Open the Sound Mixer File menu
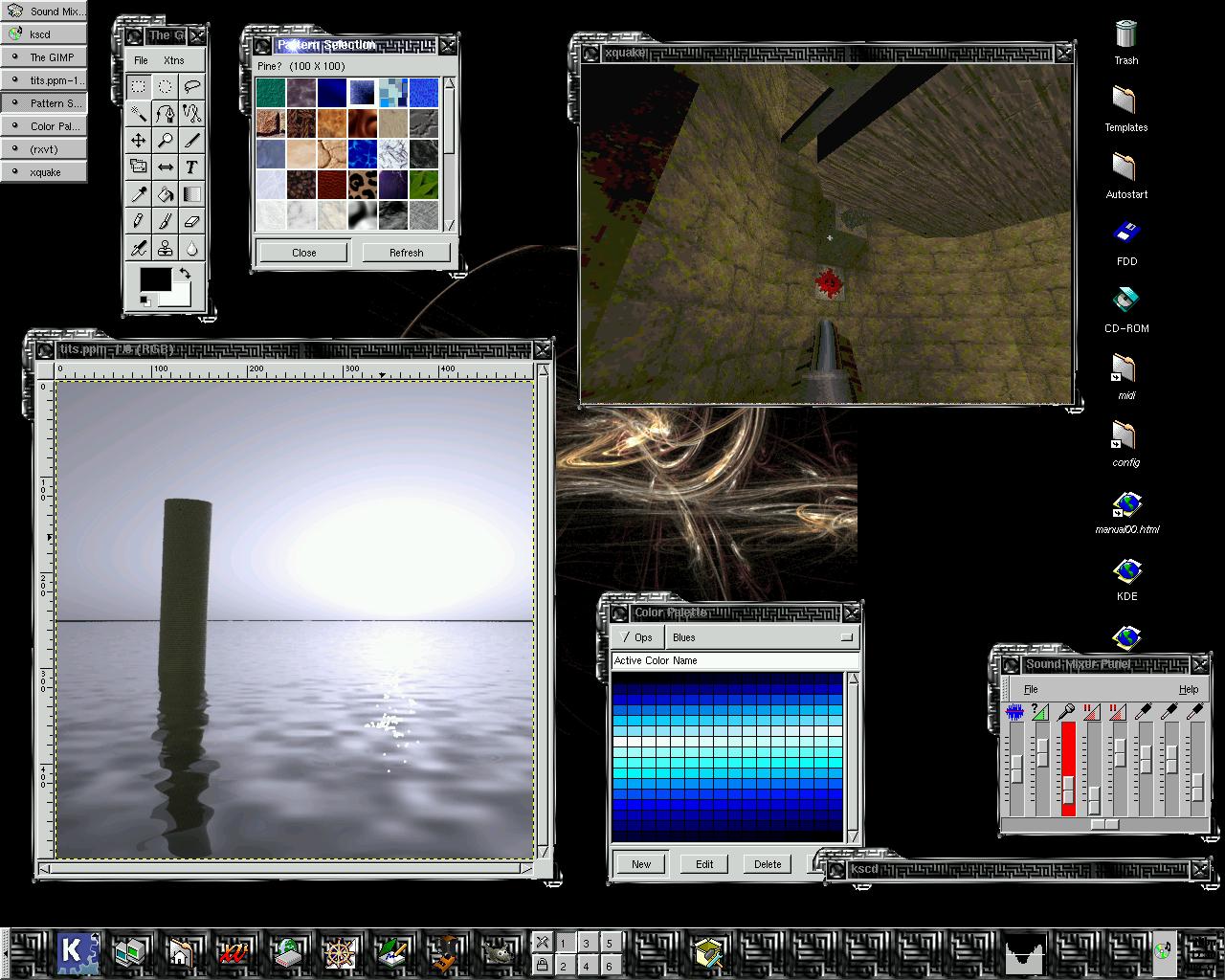1225x980 pixels. point(1031,689)
